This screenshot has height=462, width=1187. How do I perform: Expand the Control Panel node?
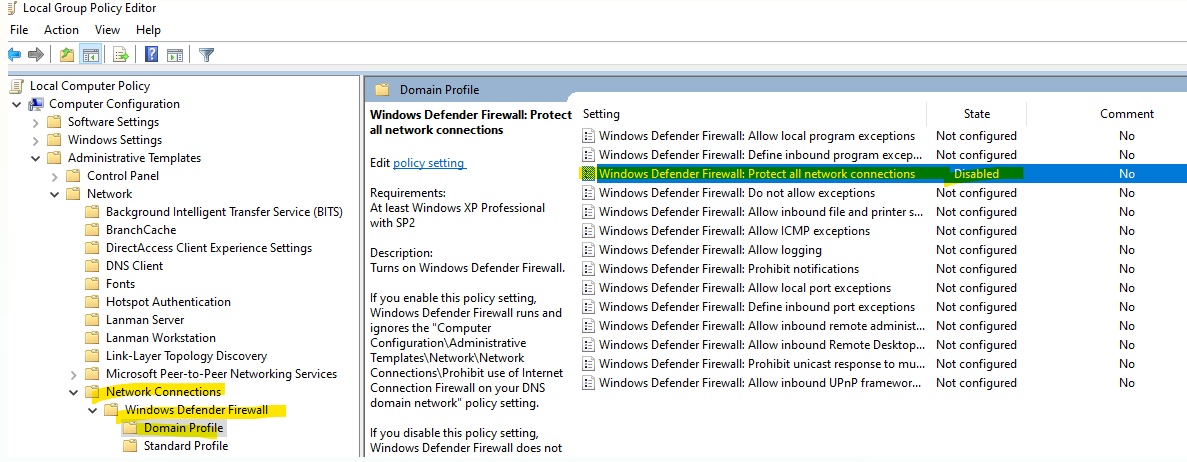[x=55, y=176]
